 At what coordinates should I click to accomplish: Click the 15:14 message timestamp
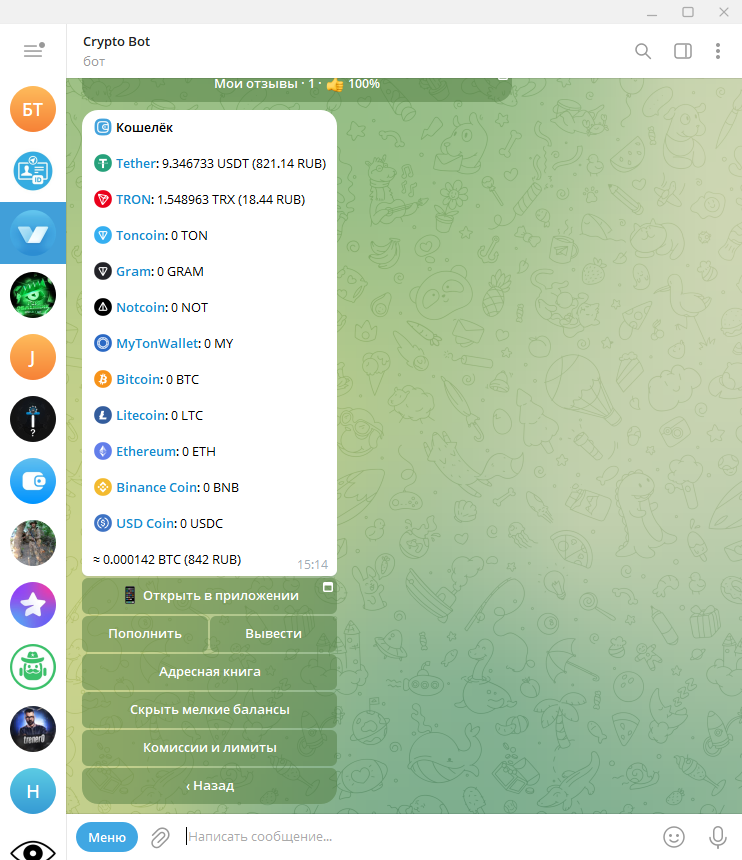pyautogui.click(x=313, y=564)
